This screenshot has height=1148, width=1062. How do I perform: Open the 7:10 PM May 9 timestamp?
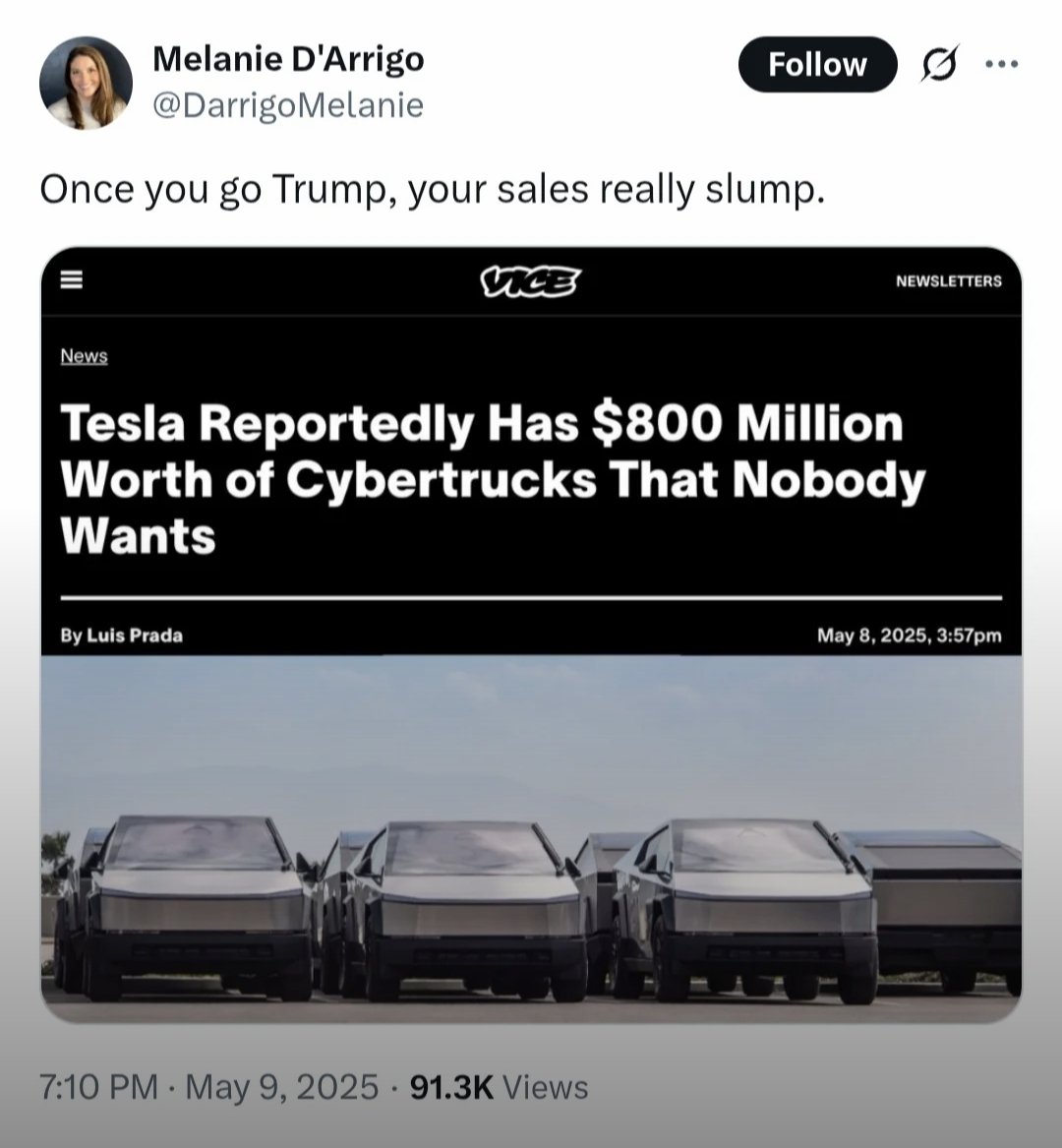(208, 1087)
